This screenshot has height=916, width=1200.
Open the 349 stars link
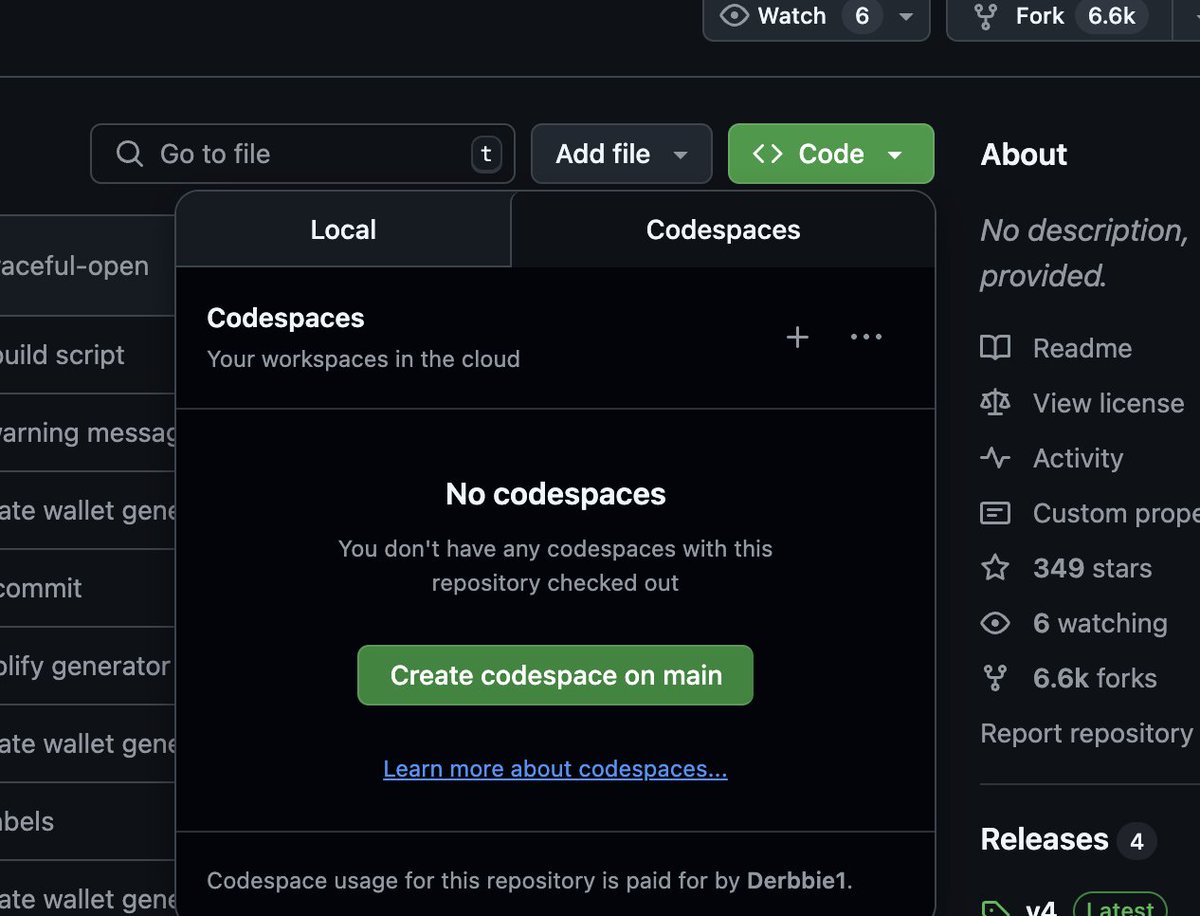tap(1092, 568)
